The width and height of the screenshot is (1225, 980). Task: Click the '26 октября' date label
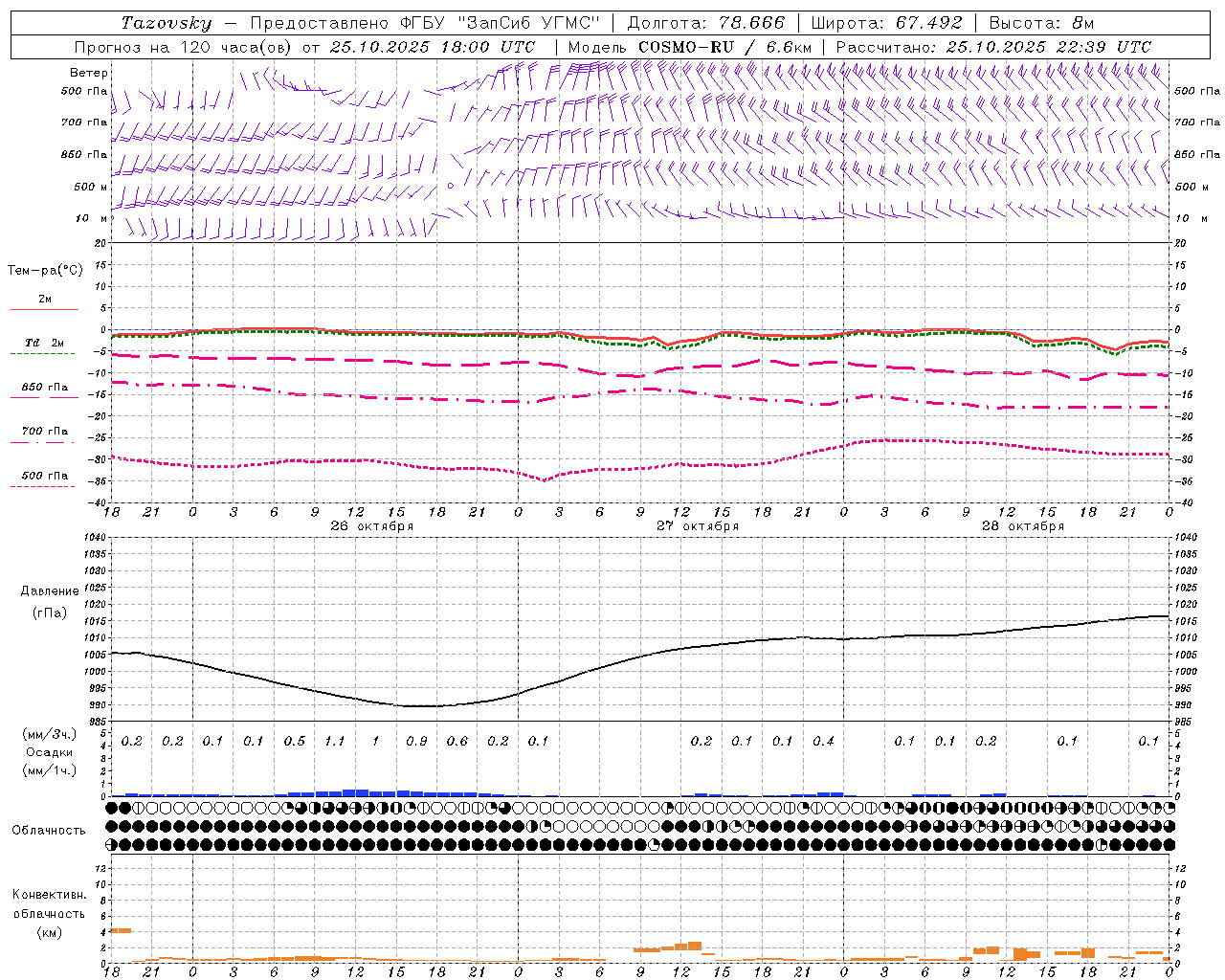(372, 526)
